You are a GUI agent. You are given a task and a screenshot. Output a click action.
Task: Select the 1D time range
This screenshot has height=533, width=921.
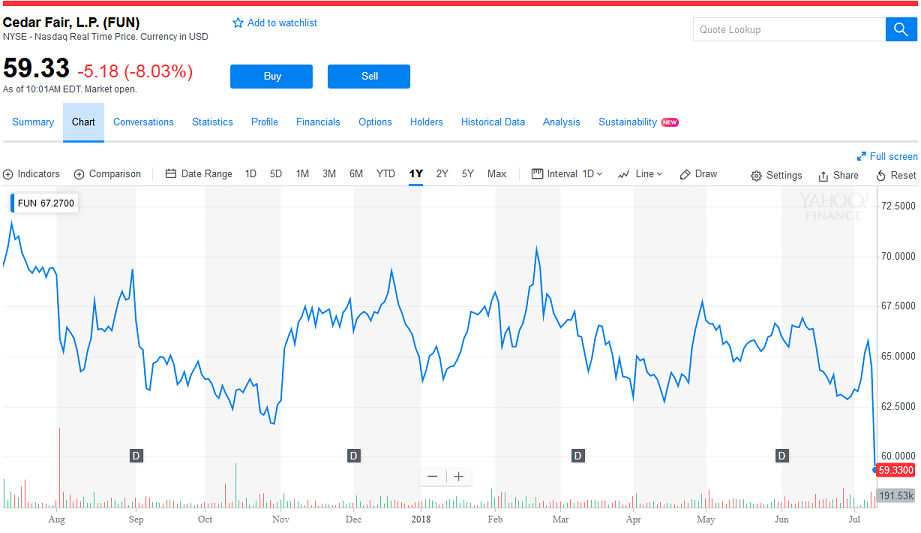(251, 174)
